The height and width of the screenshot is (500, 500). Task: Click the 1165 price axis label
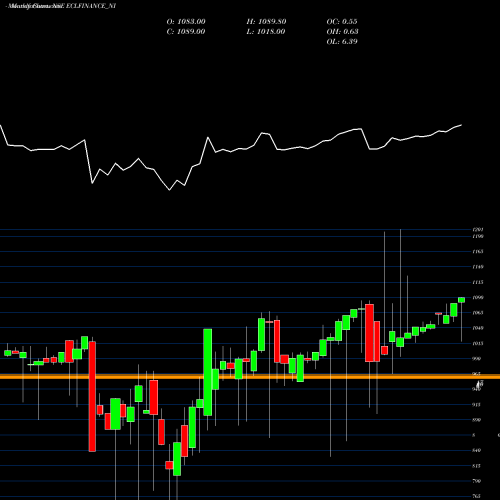point(477,252)
